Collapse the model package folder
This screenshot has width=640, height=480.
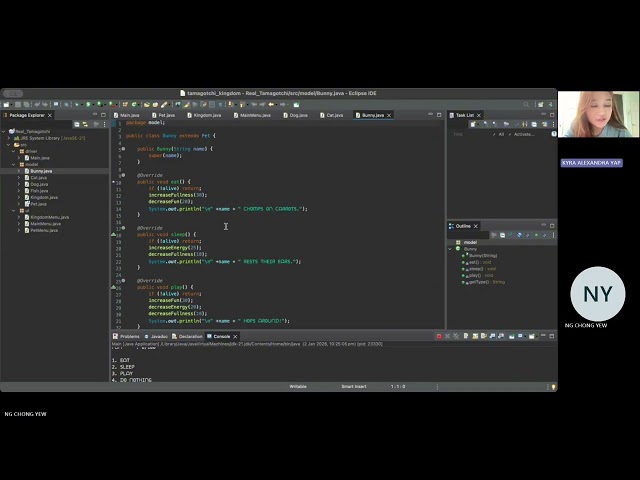(x=14, y=164)
